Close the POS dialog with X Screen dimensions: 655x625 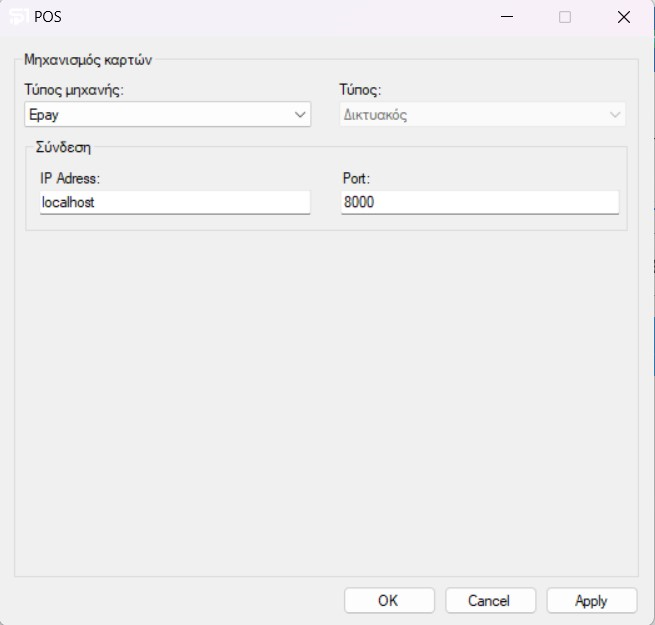coord(624,17)
